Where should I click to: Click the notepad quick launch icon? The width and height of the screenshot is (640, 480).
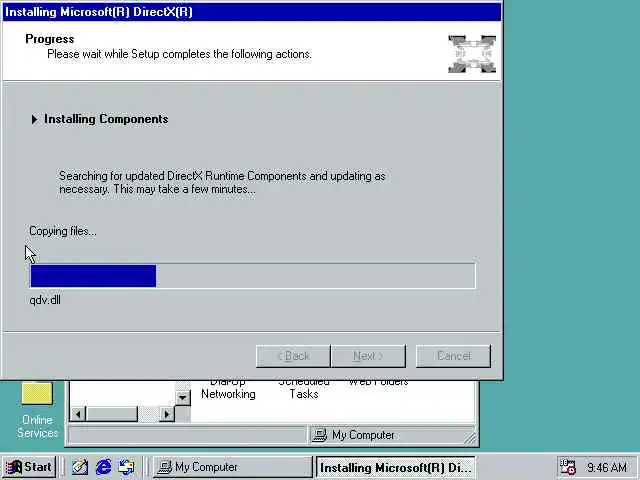click(80, 467)
